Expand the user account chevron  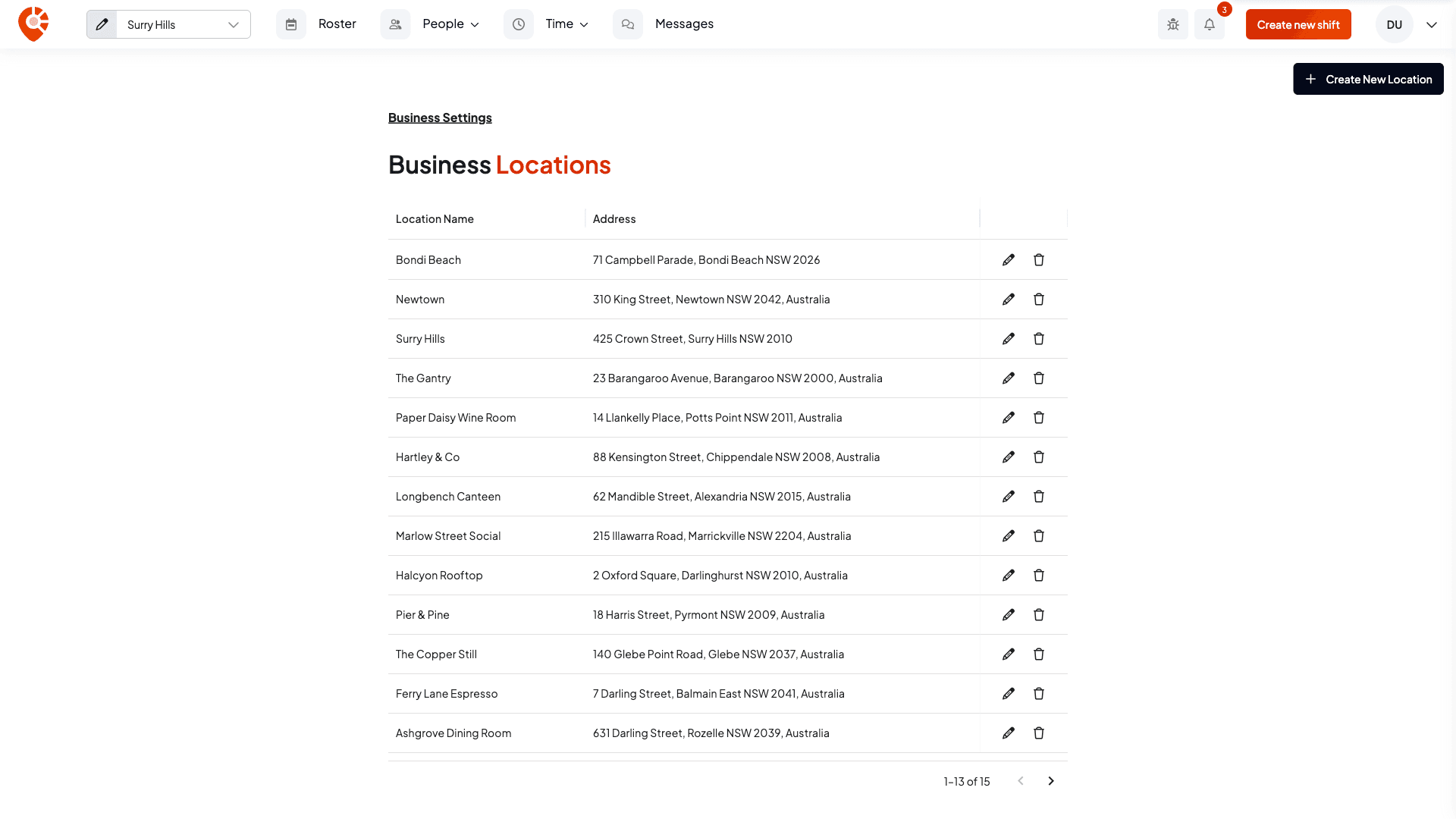(1432, 24)
